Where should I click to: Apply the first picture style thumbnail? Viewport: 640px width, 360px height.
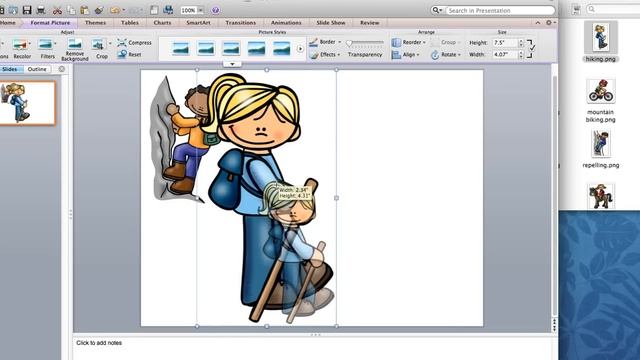[181, 49]
